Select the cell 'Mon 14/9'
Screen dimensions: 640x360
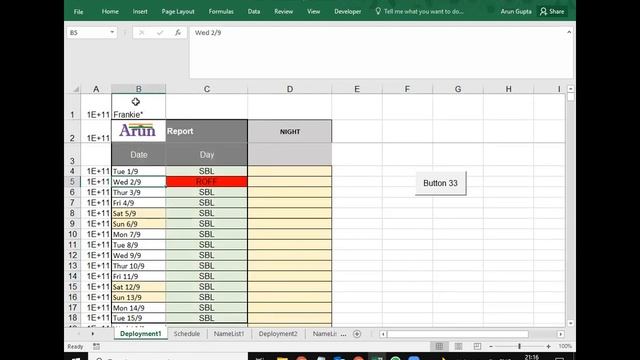pyautogui.click(x=139, y=308)
